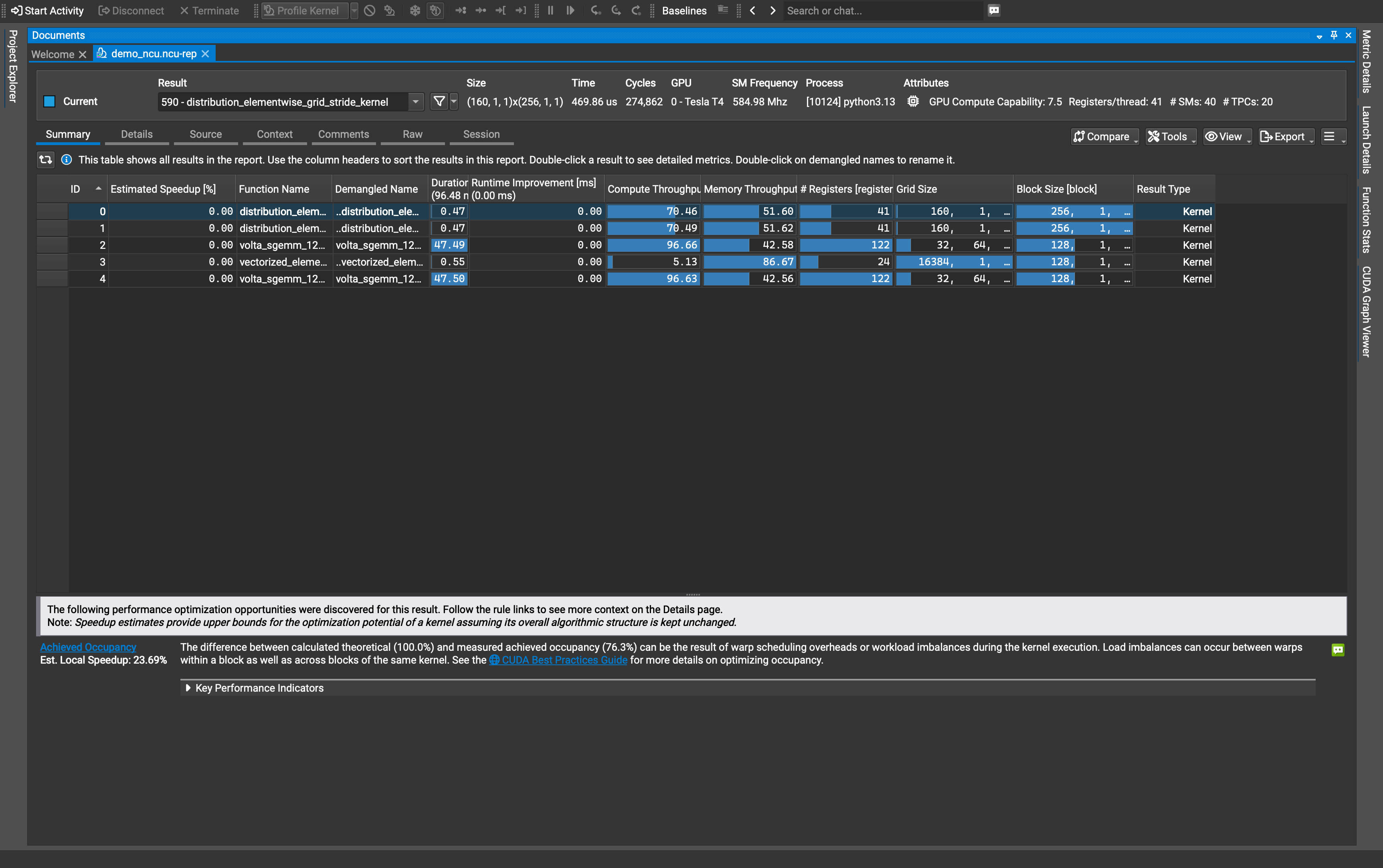1383x868 pixels.
Task: Click the resume play icon in the toolbar
Action: pos(570,10)
